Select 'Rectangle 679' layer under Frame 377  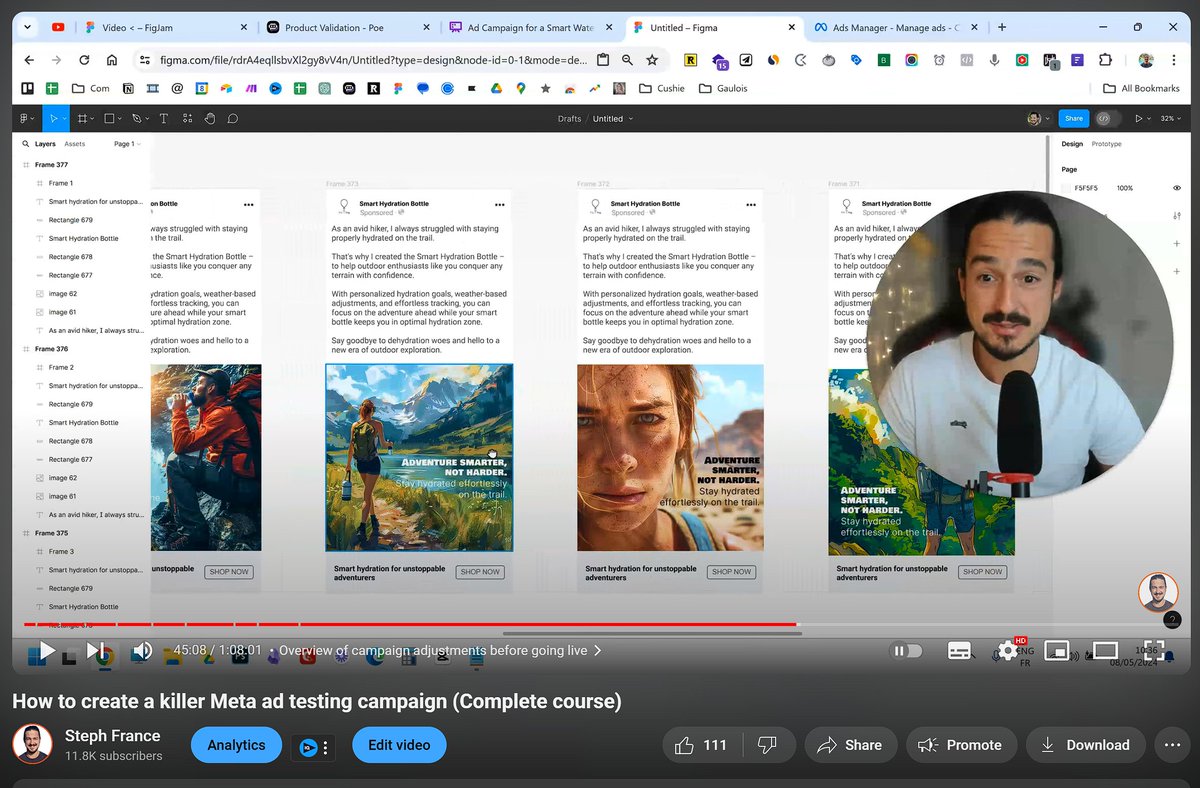(x=71, y=220)
